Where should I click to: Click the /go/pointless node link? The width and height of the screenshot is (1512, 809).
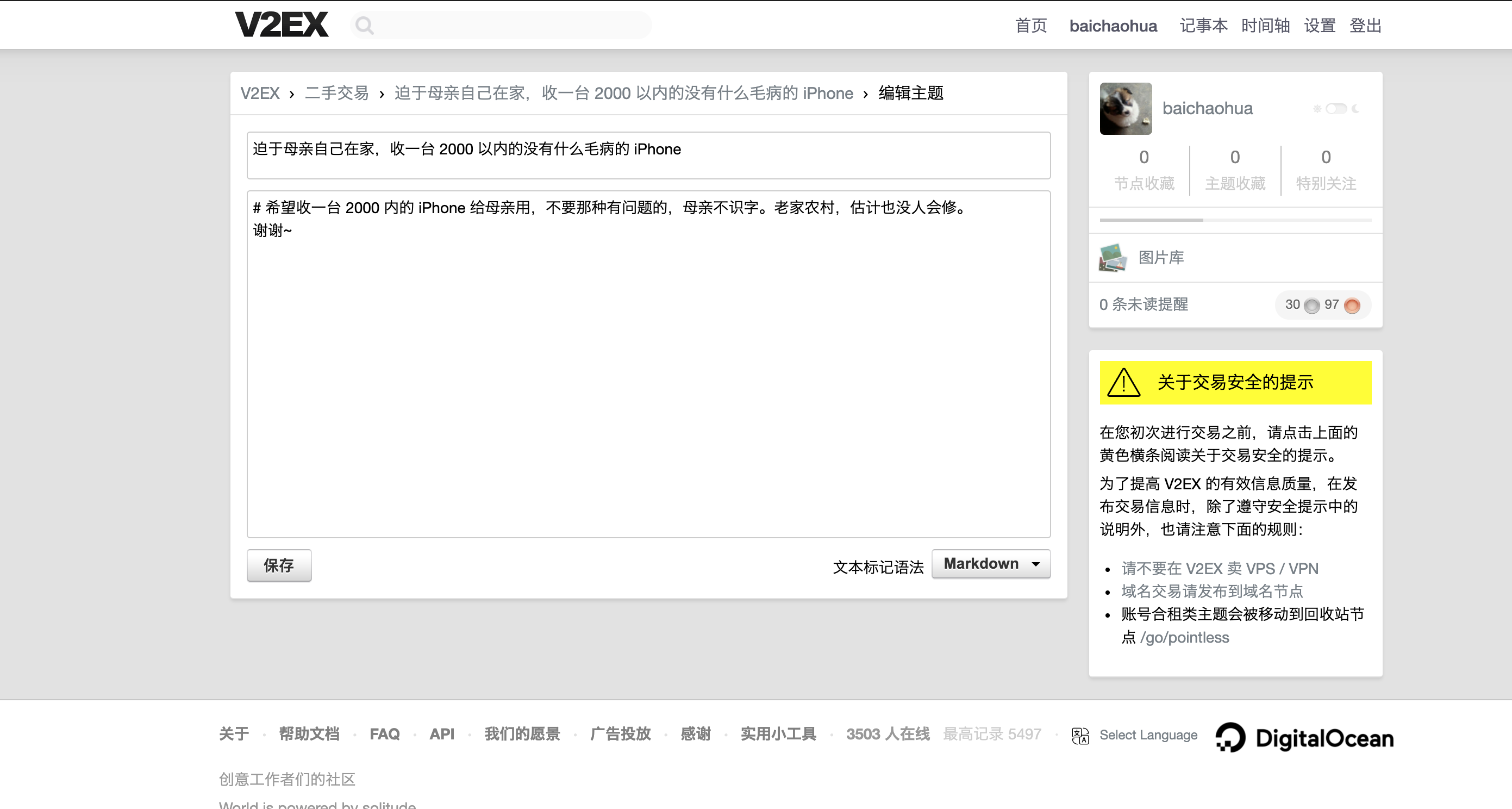(x=1184, y=638)
